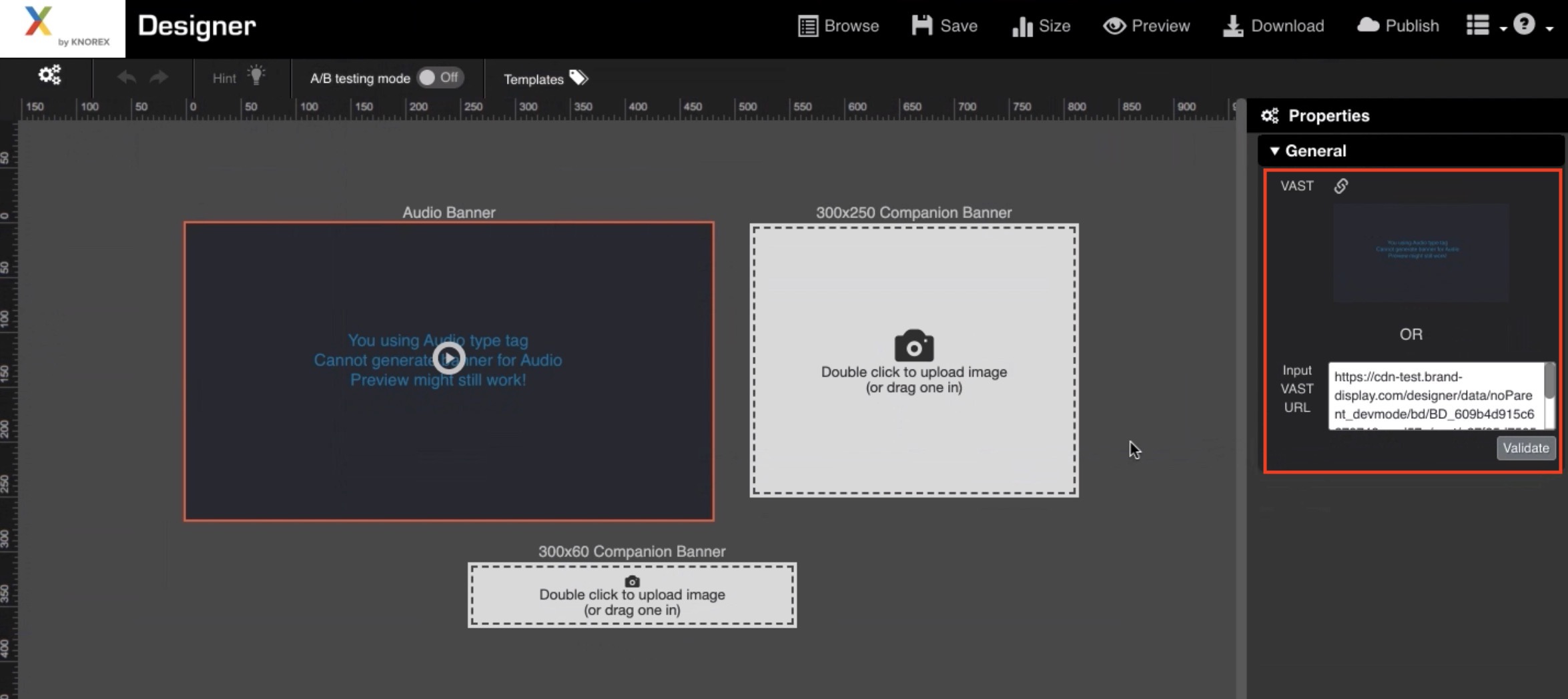Publish the creative via cloud icon
Viewport: 1568px width, 699px height.
coord(1398,26)
